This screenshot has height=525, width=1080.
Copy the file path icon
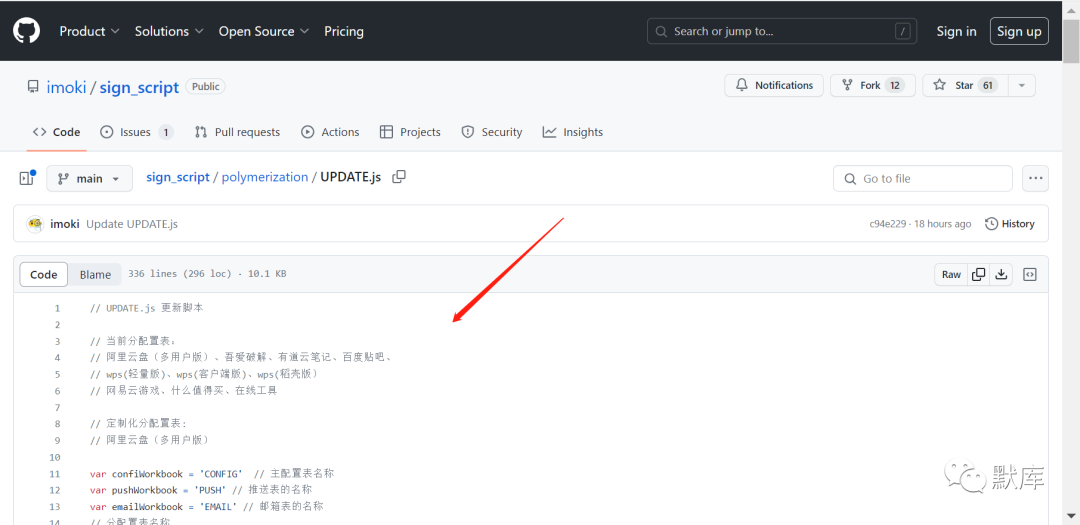coord(399,177)
